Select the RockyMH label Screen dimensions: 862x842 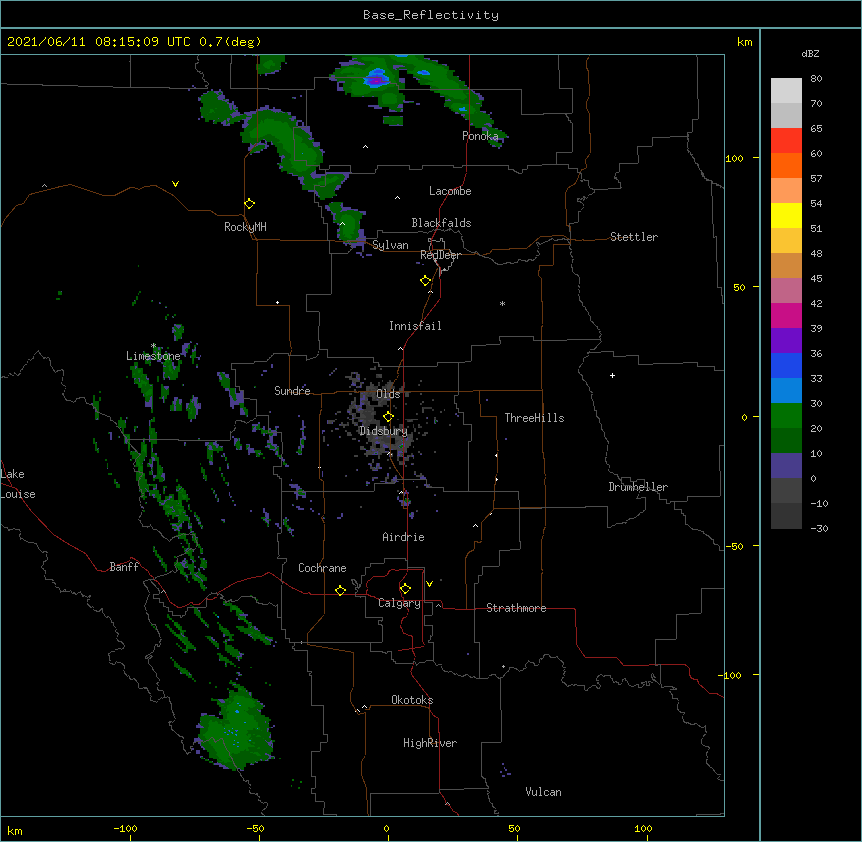(x=245, y=227)
